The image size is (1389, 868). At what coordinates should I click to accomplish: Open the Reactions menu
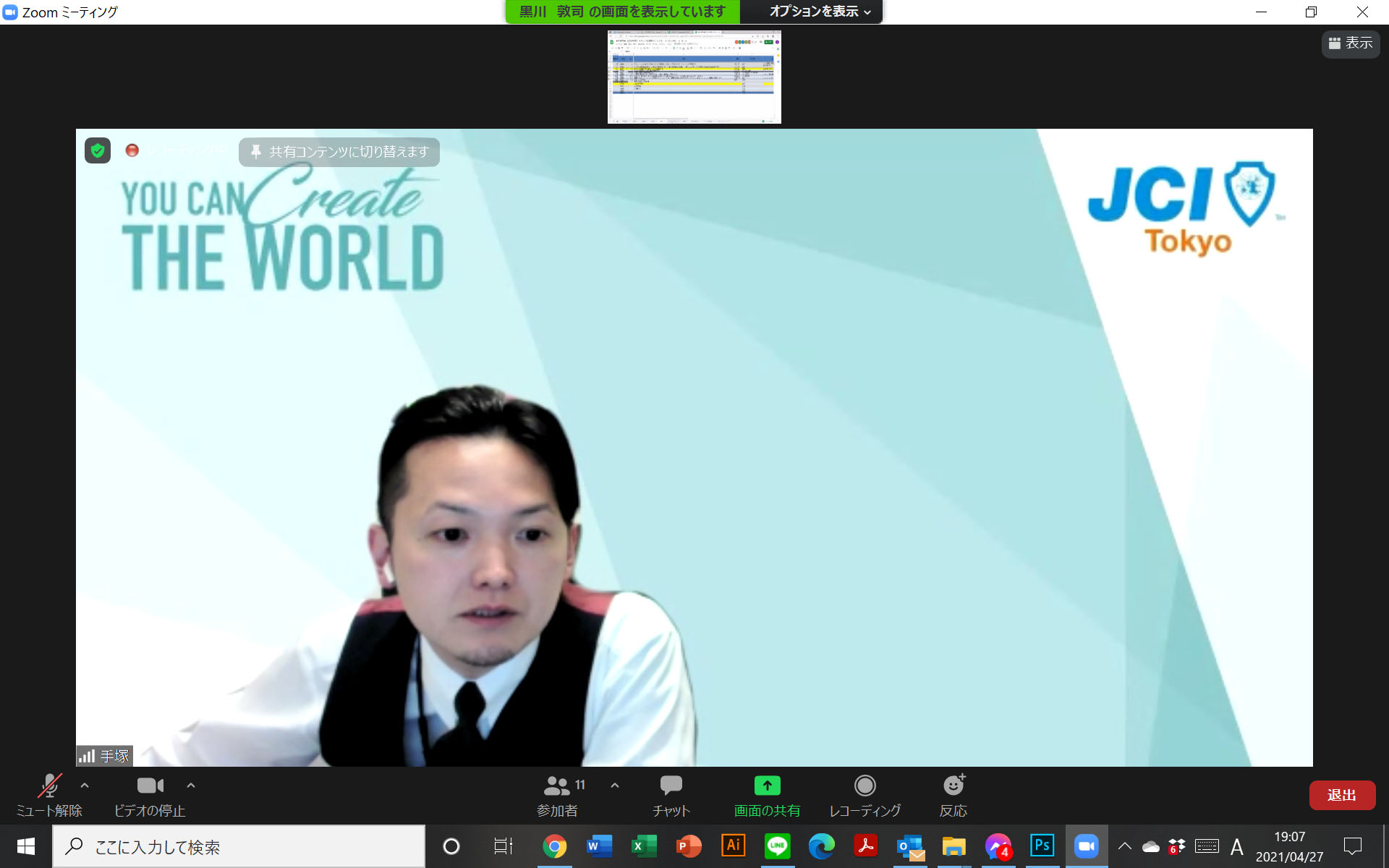[x=953, y=795]
